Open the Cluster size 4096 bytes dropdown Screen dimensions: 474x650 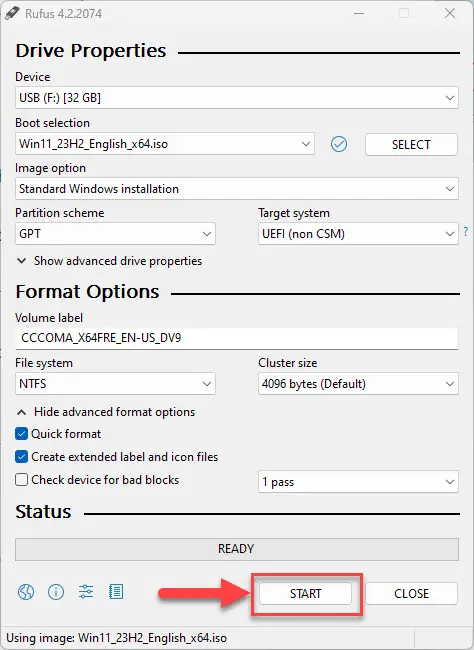tap(358, 384)
